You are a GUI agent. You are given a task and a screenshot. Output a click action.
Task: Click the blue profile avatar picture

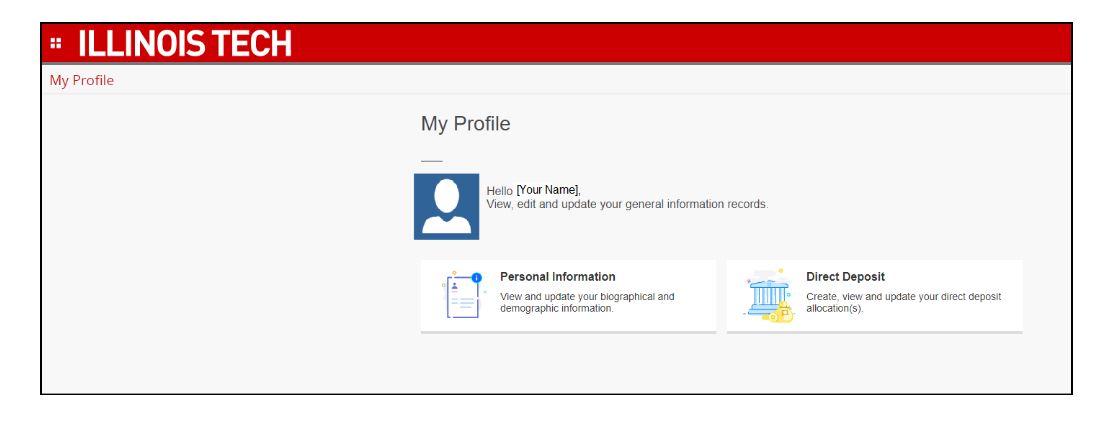point(447,206)
